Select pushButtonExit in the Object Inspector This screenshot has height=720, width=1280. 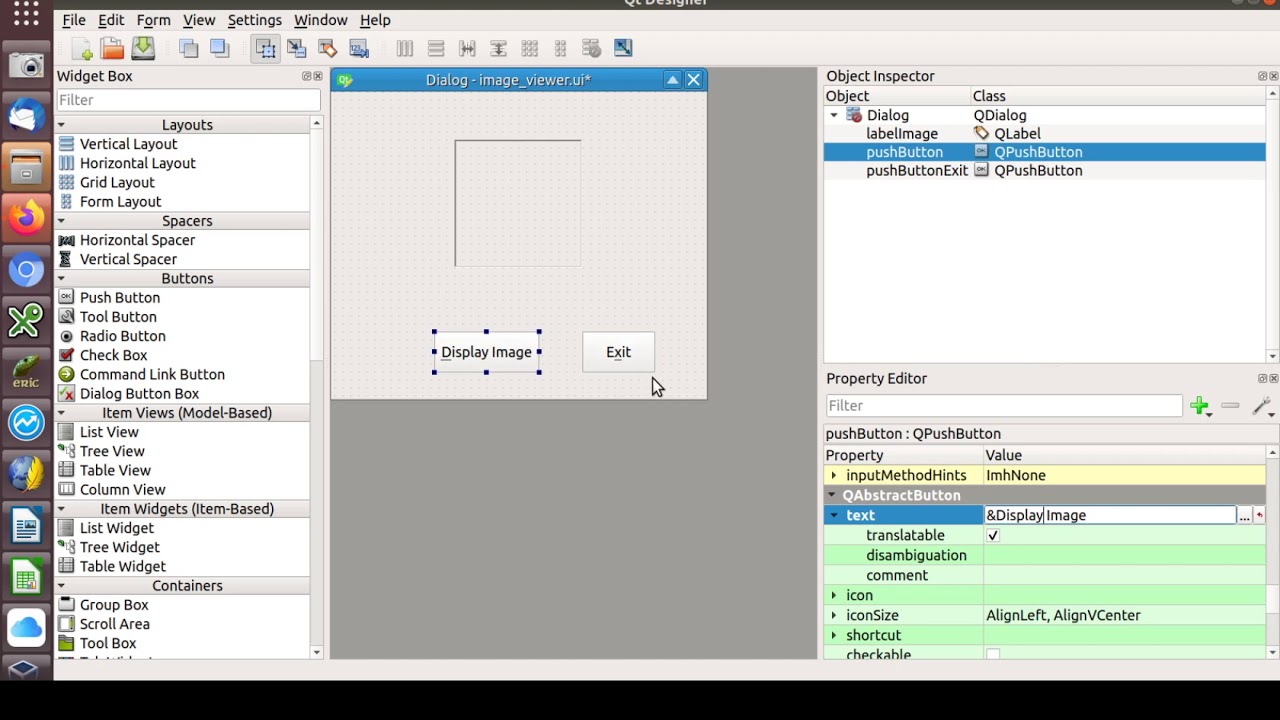tap(917, 171)
